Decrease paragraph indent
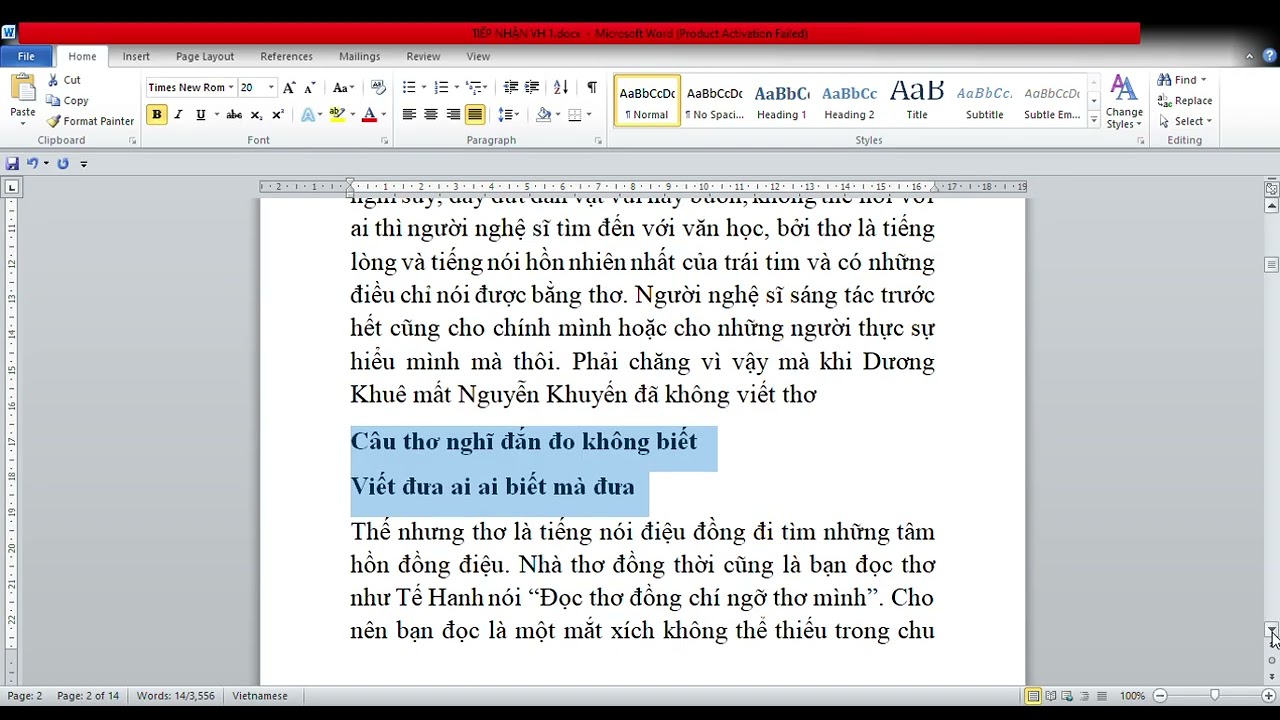Screen dimensions: 1280x720 (511, 87)
